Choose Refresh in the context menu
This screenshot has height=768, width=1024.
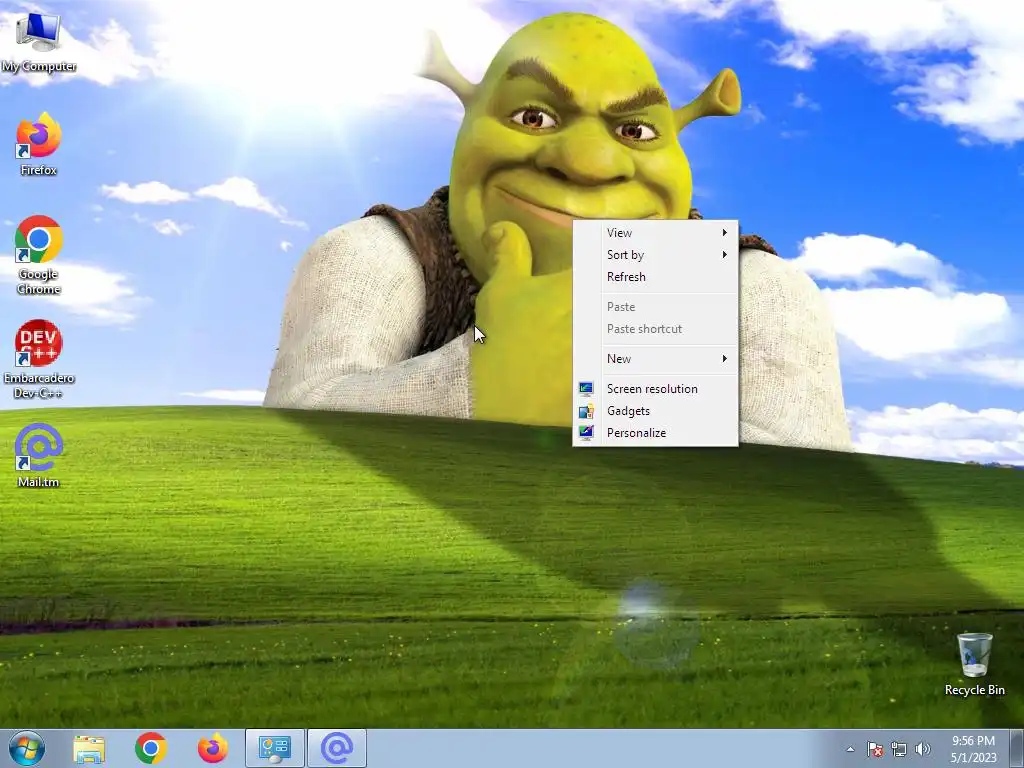click(x=655, y=277)
